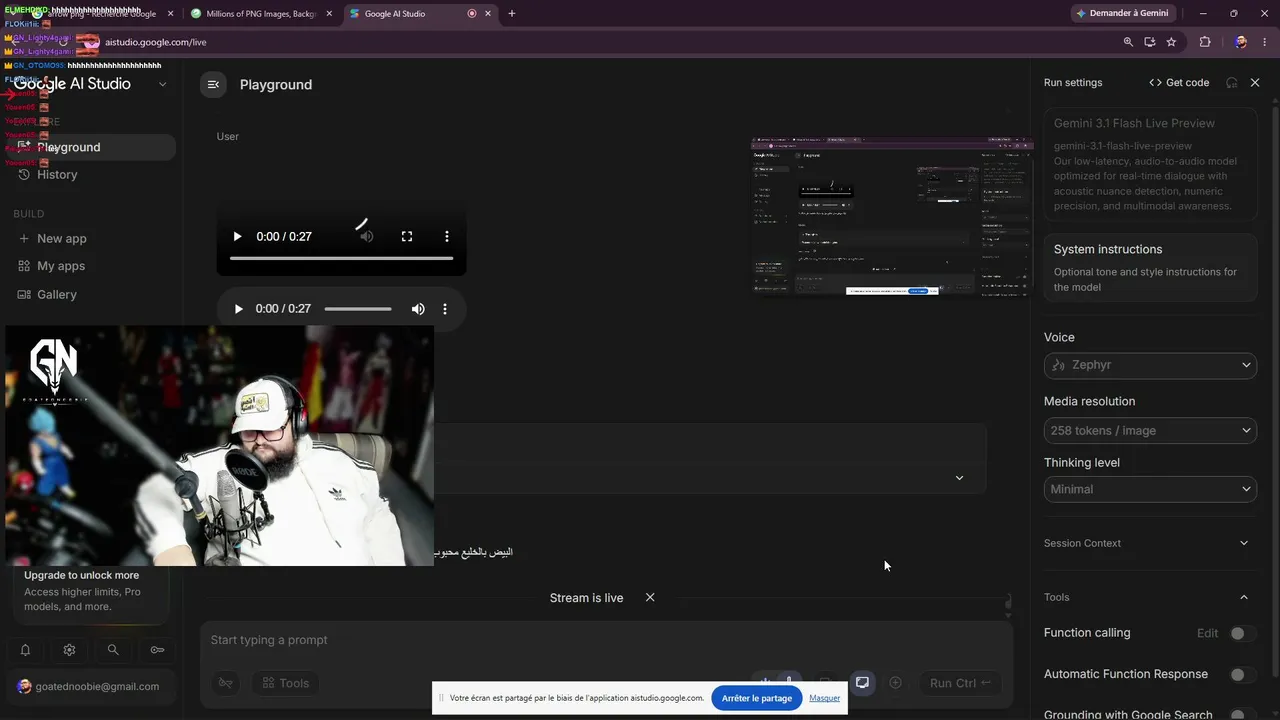The image size is (1280, 720).
Task: Click the zoom magnifier in address bar
Action: click(1128, 42)
